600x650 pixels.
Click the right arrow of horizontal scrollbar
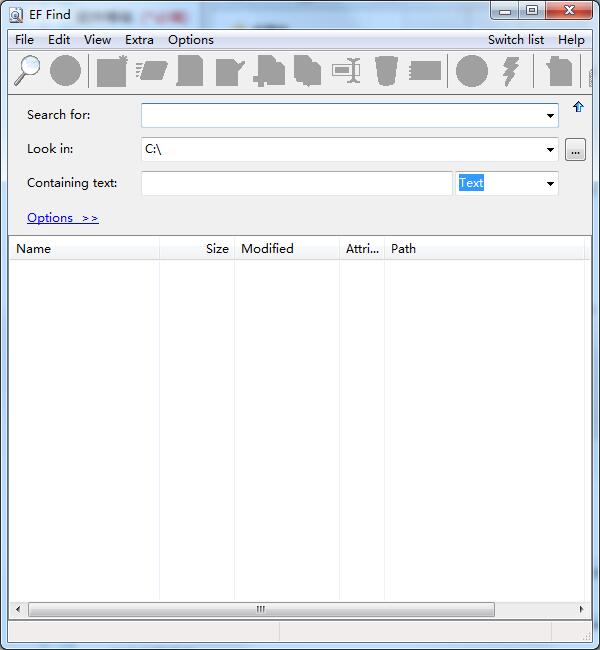point(581,609)
